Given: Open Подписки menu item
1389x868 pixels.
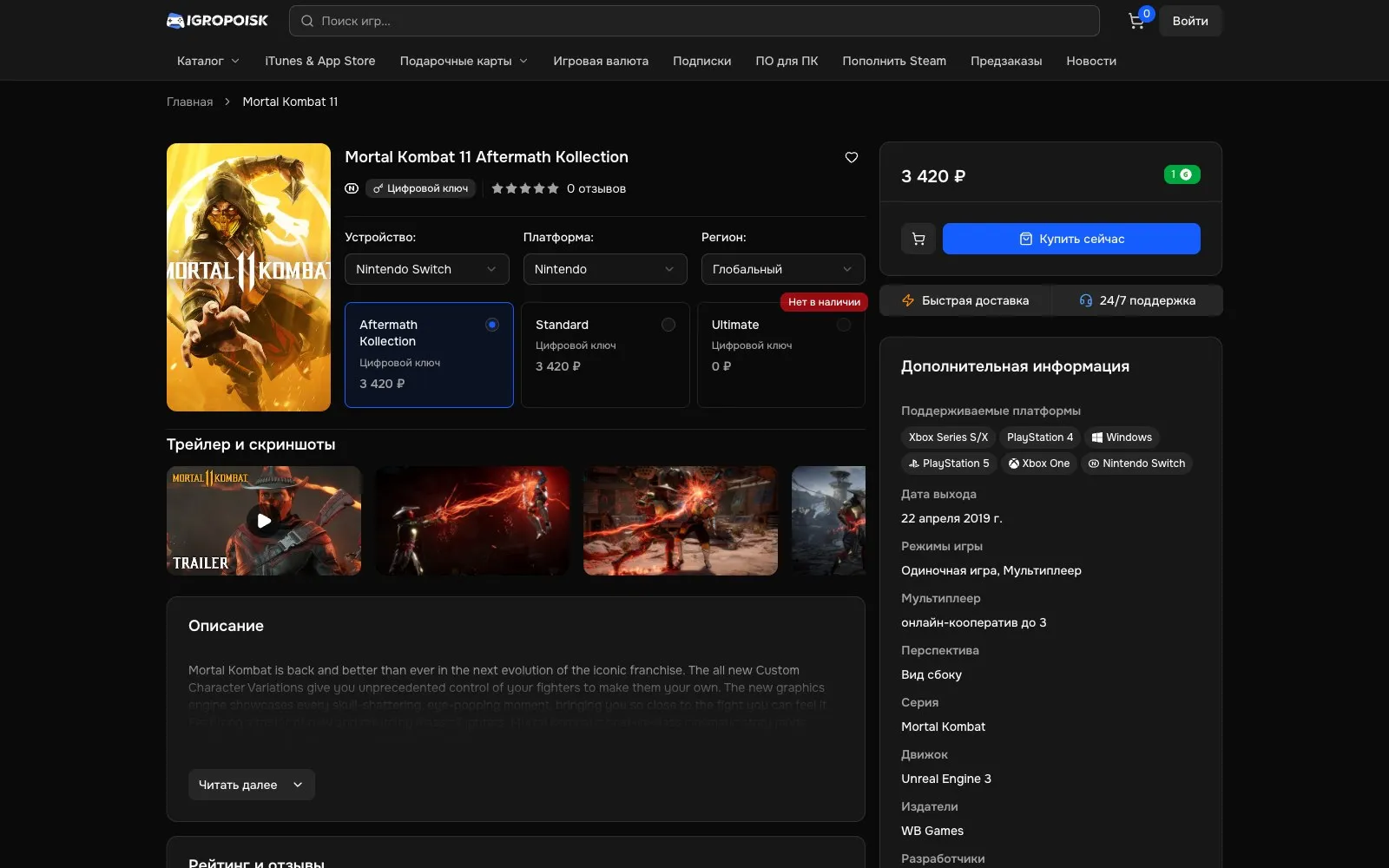Looking at the screenshot, I should (701, 61).
